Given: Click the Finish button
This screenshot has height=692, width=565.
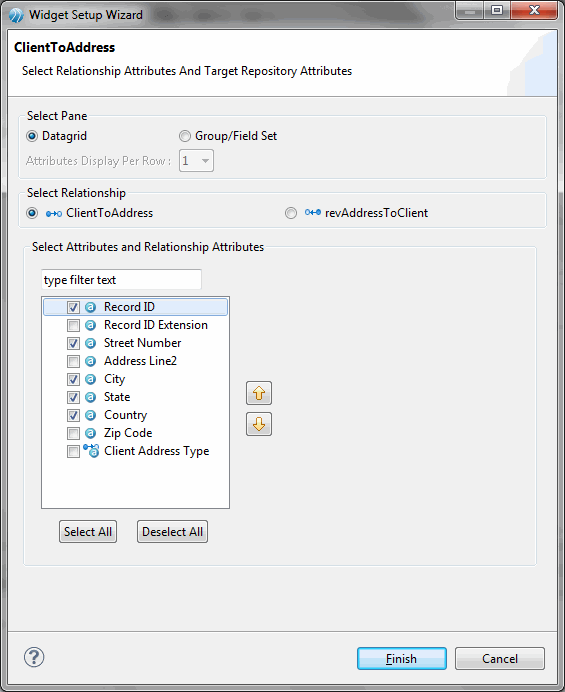Looking at the screenshot, I should [x=402, y=658].
